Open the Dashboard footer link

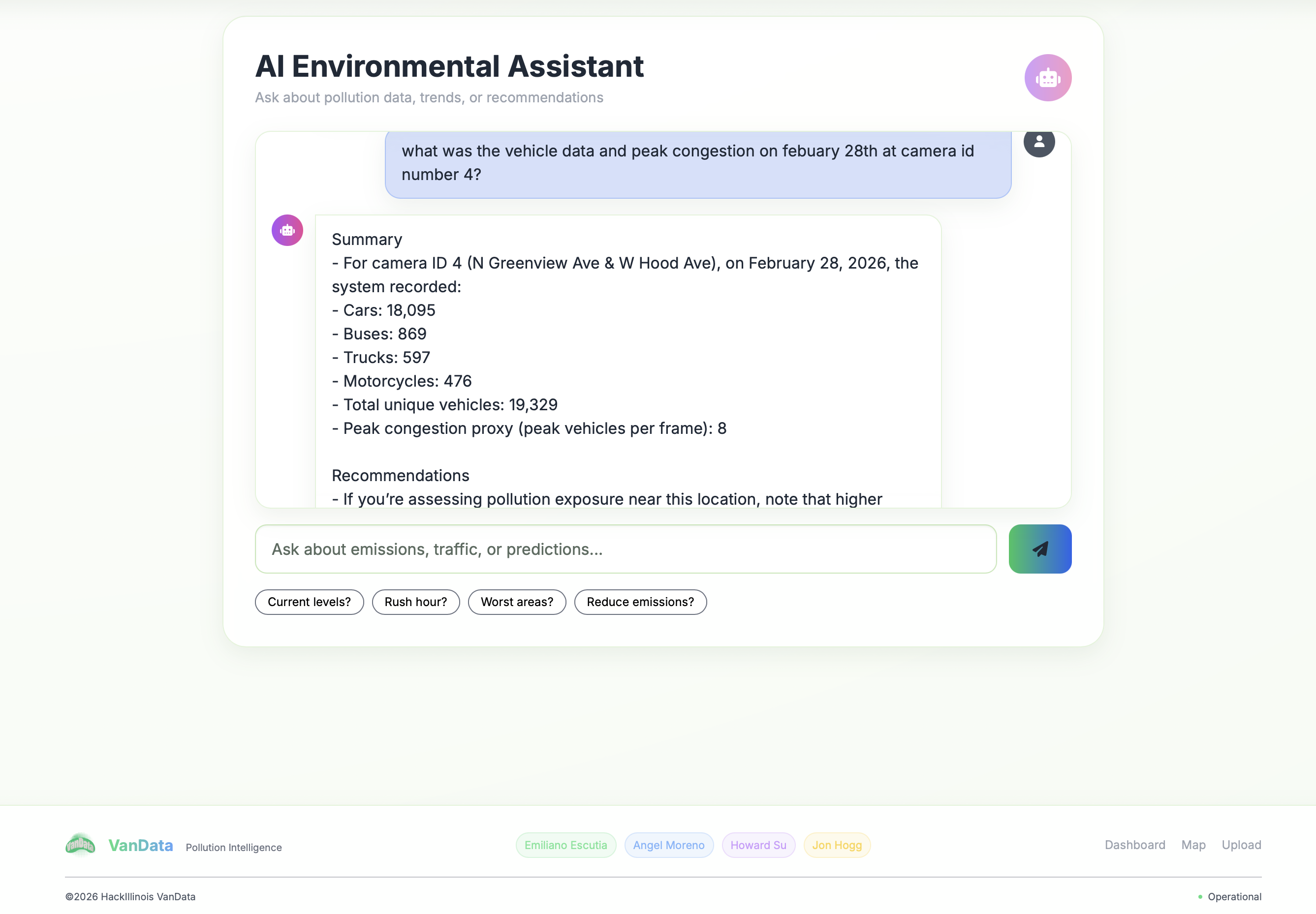tap(1134, 845)
